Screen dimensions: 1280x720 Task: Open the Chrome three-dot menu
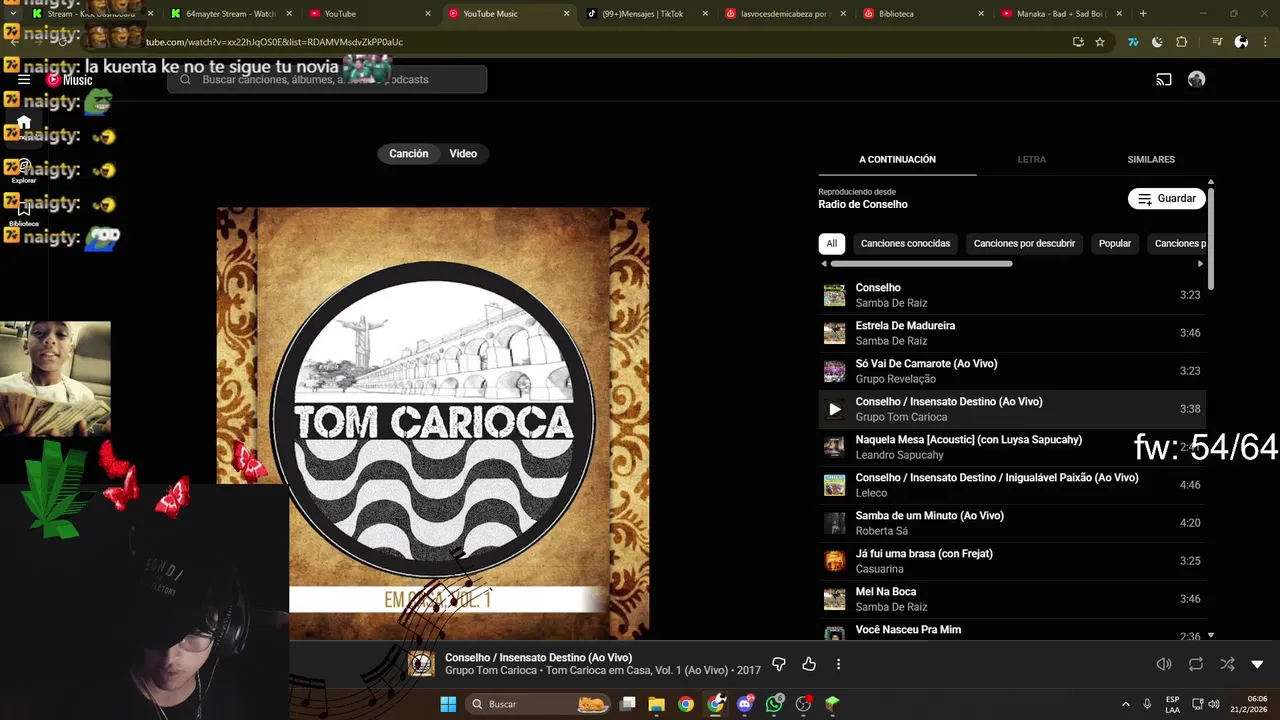1264,42
